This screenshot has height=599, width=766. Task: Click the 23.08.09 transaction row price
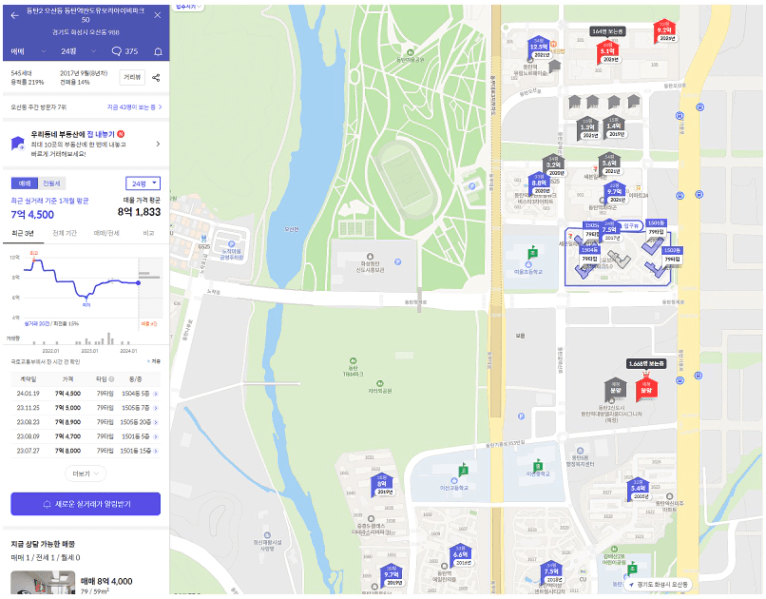tap(68, 436)
